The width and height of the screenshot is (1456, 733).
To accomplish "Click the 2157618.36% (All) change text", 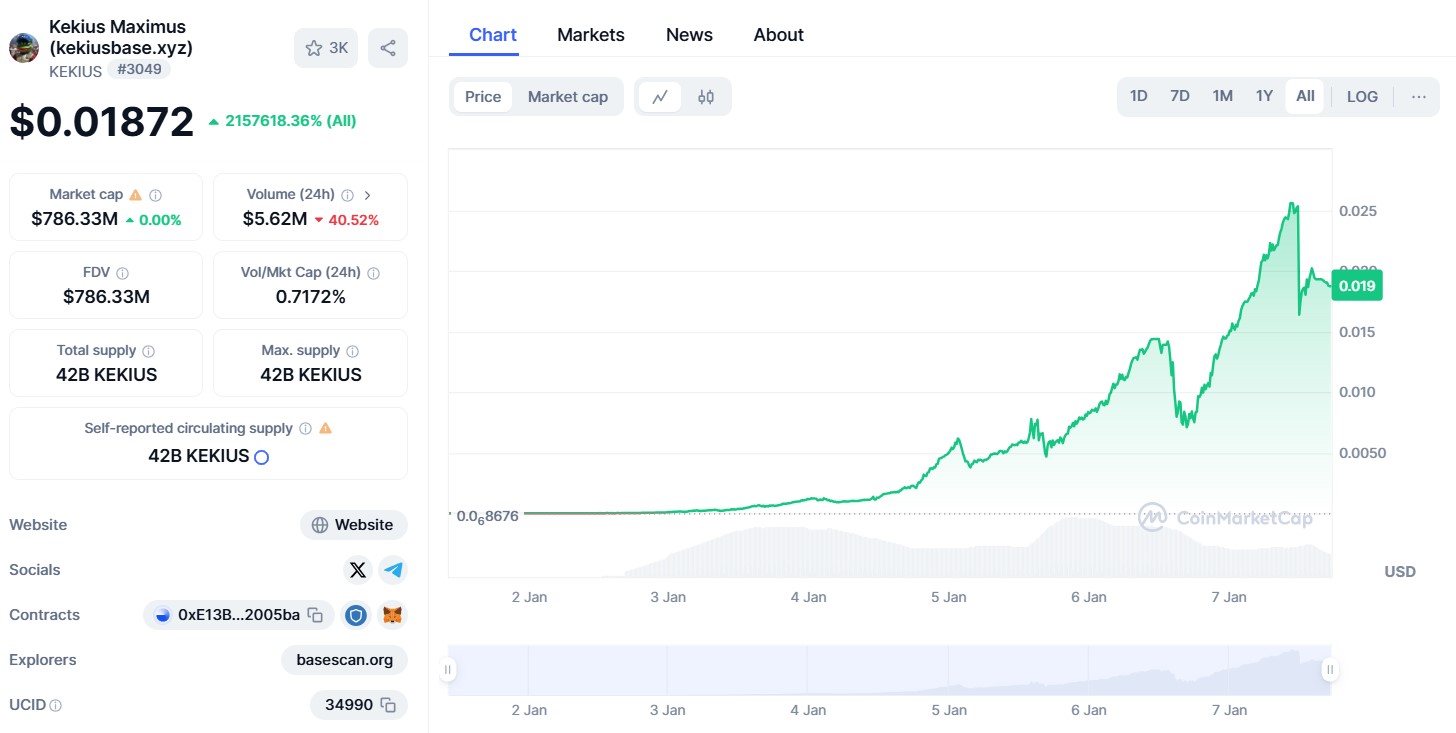I will coord(290,121).
